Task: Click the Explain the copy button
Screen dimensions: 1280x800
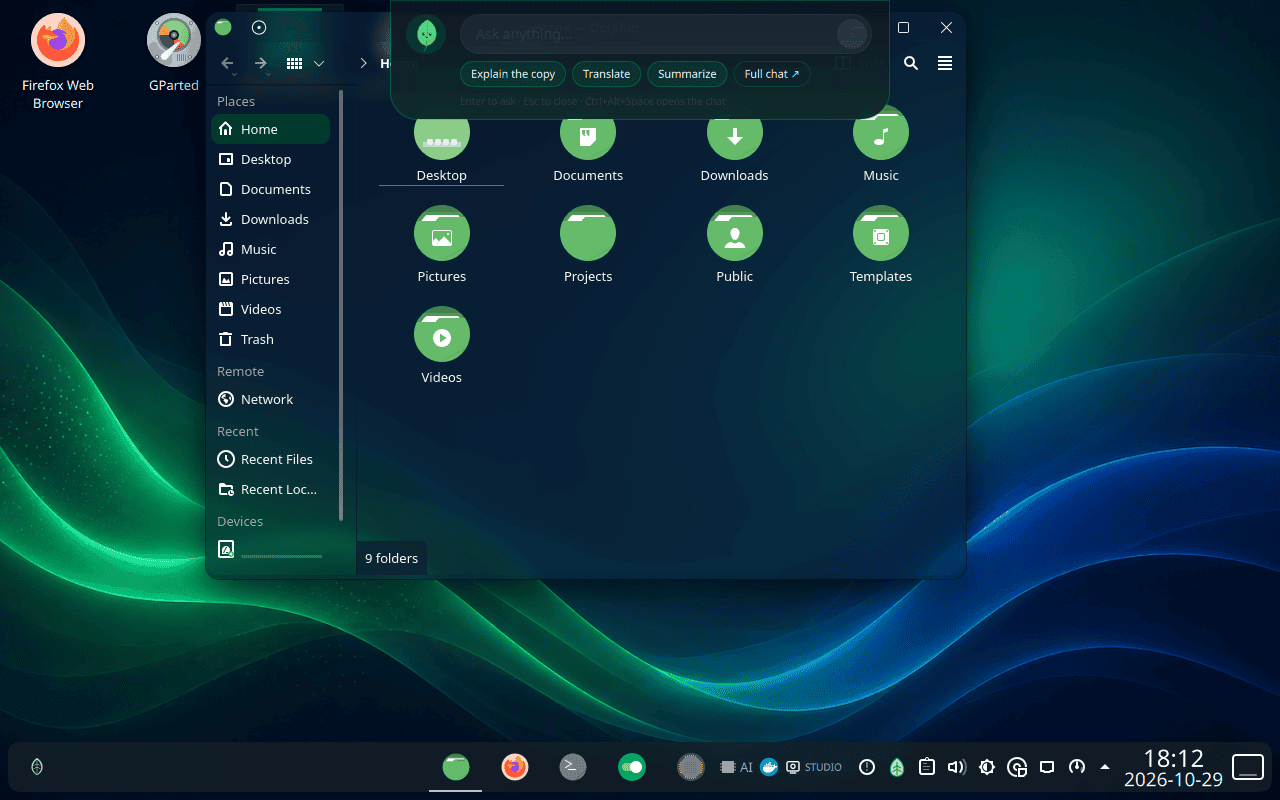Action: [x=513, y=74]
